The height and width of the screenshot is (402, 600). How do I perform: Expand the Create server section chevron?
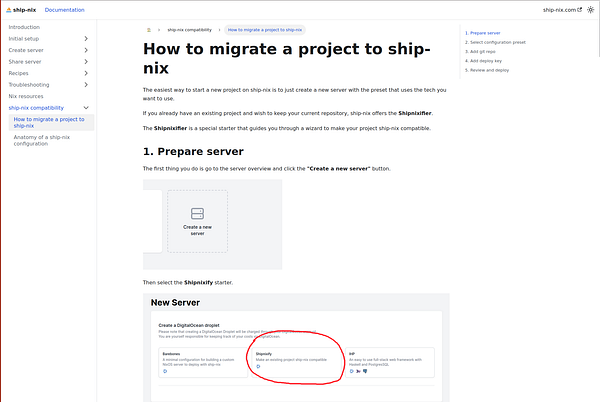pyautogui.click(x=86, y=50)
